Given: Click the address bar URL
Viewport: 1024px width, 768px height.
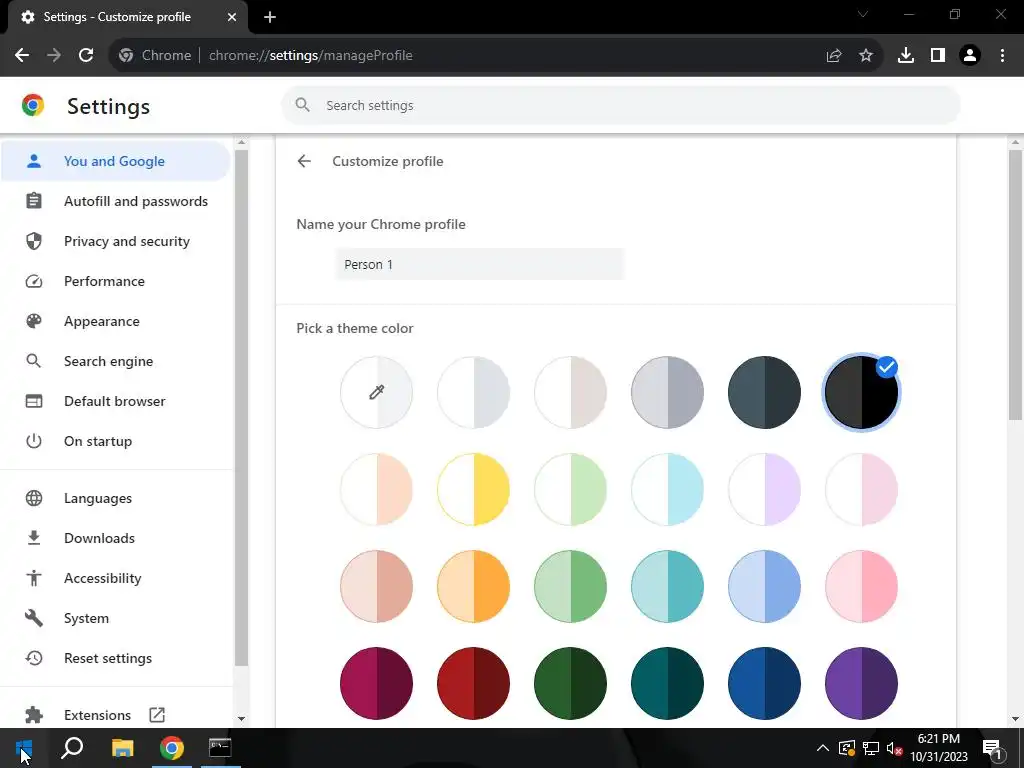Looking at the screenshot, I should [x=311, y=56].
